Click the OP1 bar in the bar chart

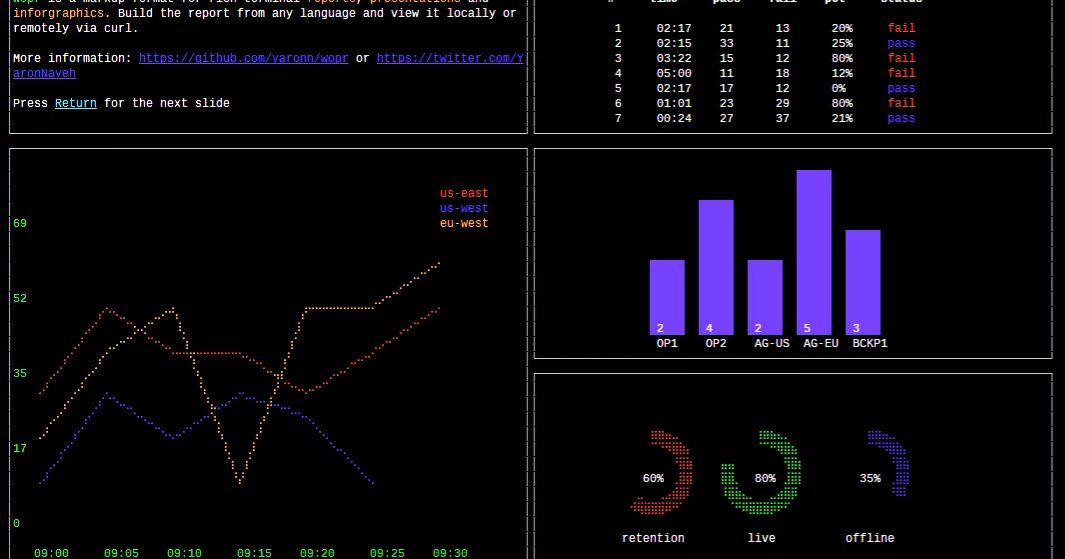tap(667, 297)
